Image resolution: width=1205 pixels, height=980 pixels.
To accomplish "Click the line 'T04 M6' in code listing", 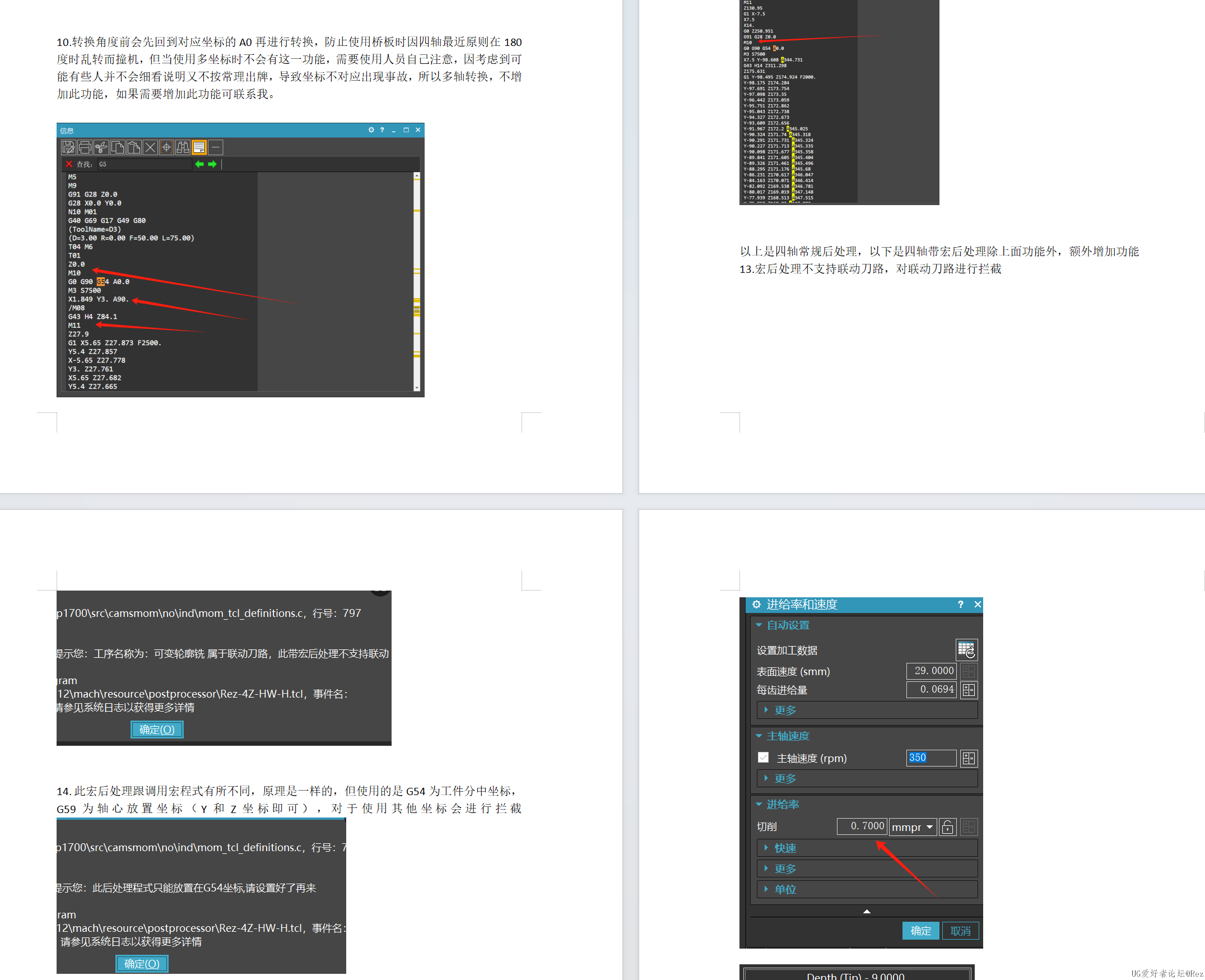I will [80, 247].
